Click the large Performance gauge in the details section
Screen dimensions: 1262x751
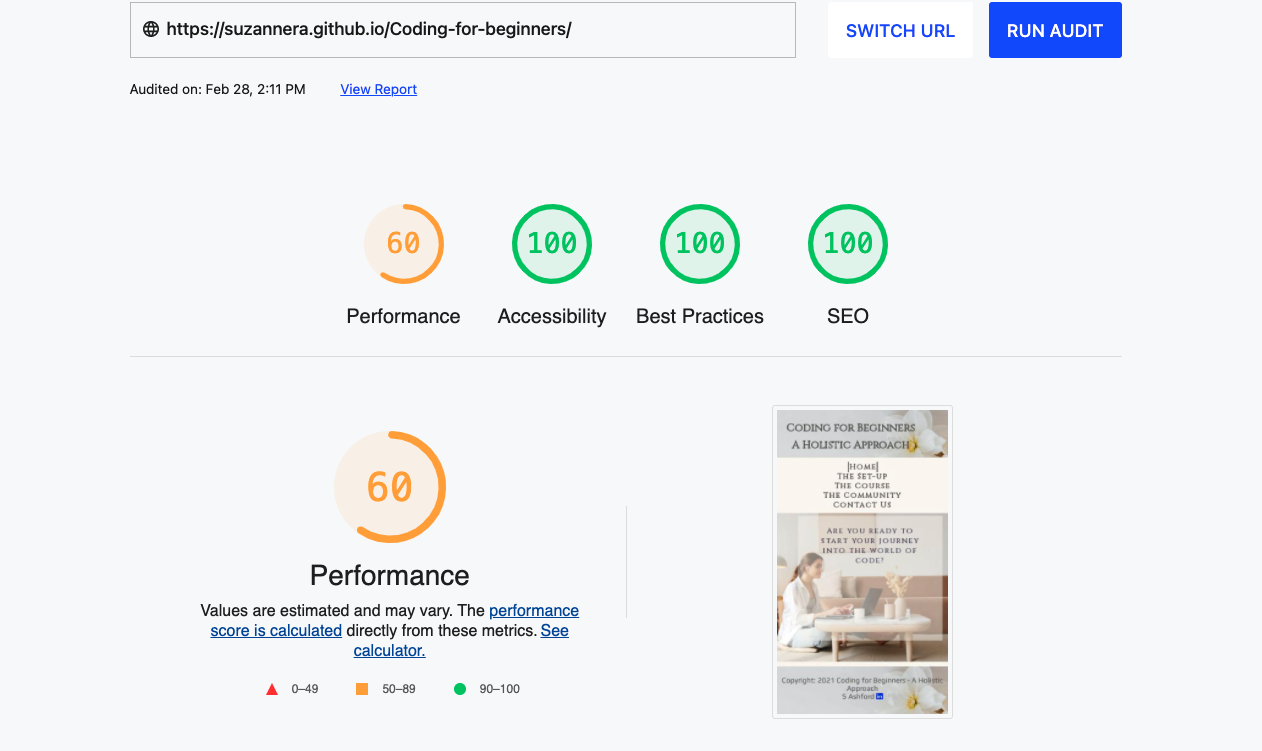pyautogui.click(x=389, y=486)
